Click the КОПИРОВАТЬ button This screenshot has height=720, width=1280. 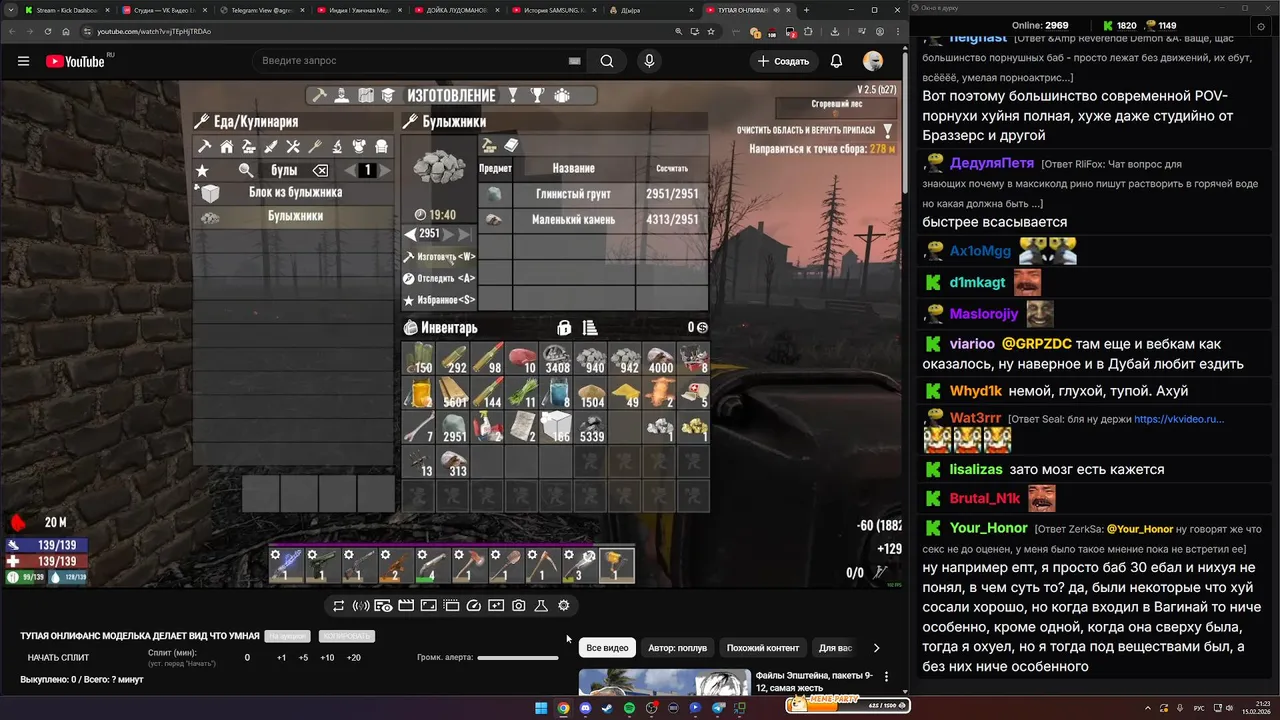[x=347, y=636]
